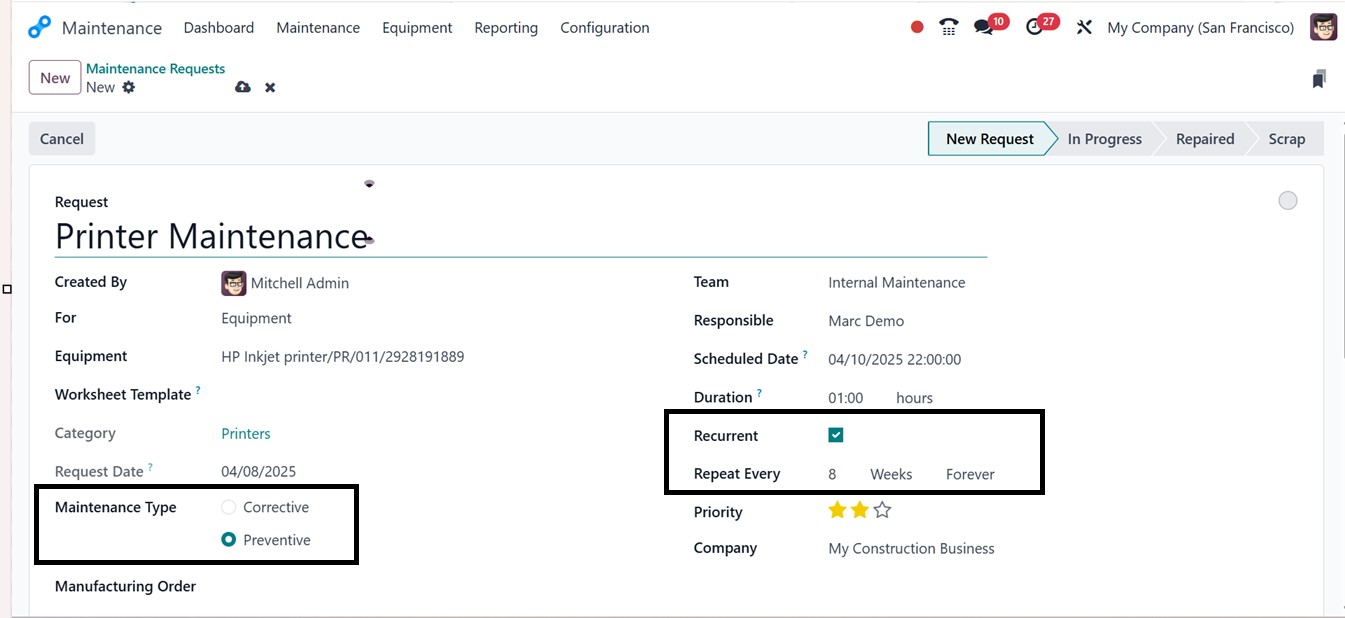Open the gear actions menu
This screenshot has width=1345, height=618.
pyautogui.click(x=128, y=88)
